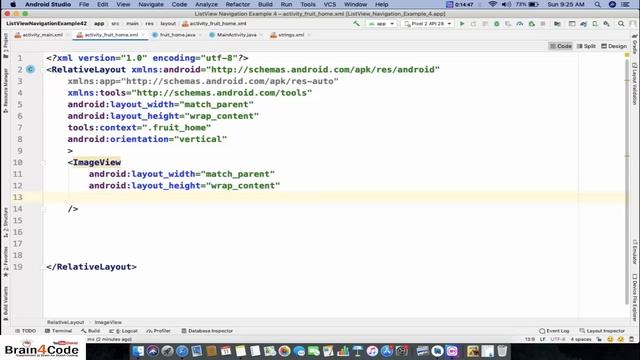Open the Project side panel

pyautogui.click(x=5, y=45)
